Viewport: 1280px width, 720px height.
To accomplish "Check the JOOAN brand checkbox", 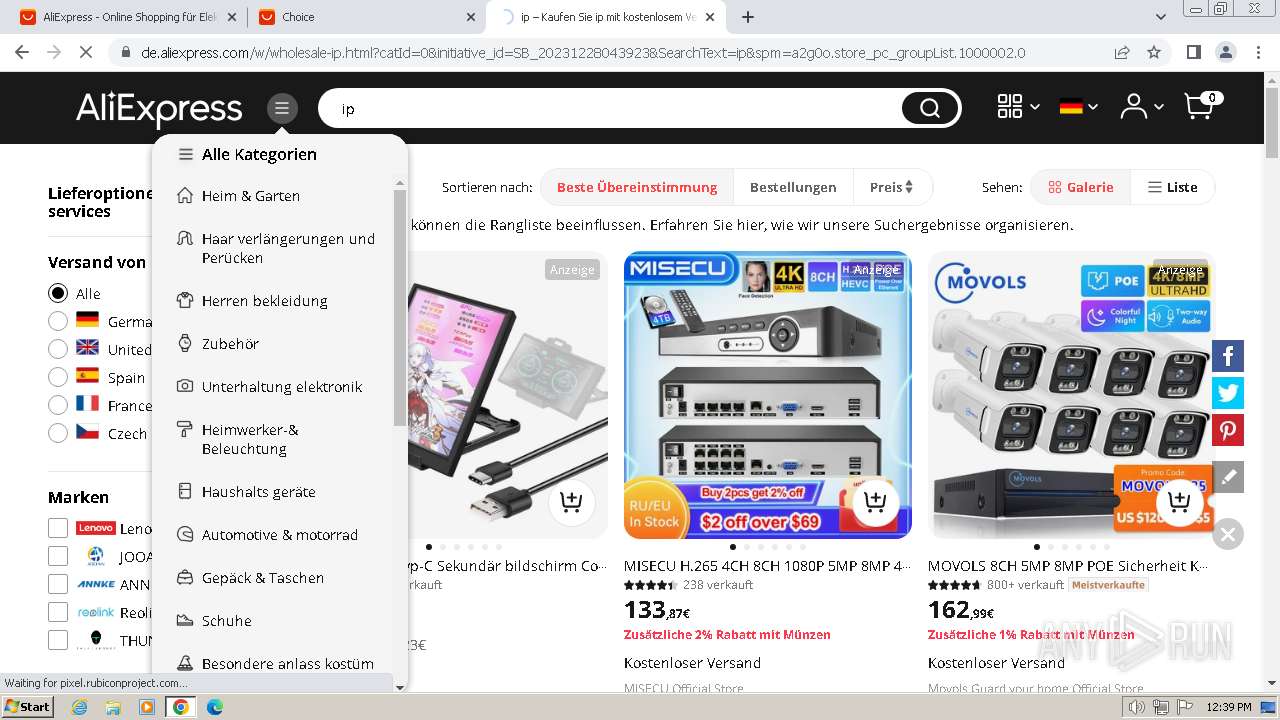I will [x=58, y=556].
